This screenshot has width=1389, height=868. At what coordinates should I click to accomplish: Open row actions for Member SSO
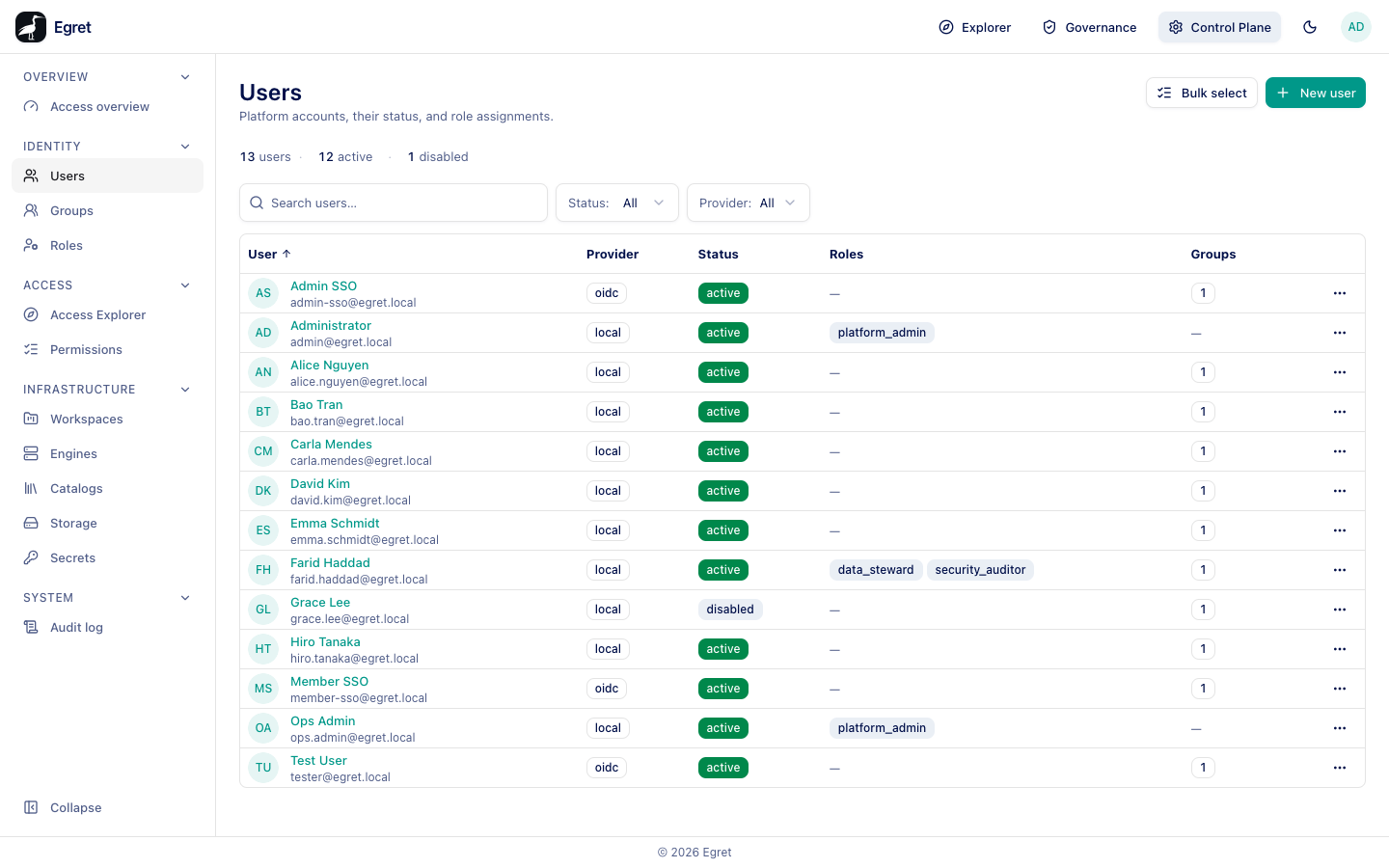[1340, 689]
